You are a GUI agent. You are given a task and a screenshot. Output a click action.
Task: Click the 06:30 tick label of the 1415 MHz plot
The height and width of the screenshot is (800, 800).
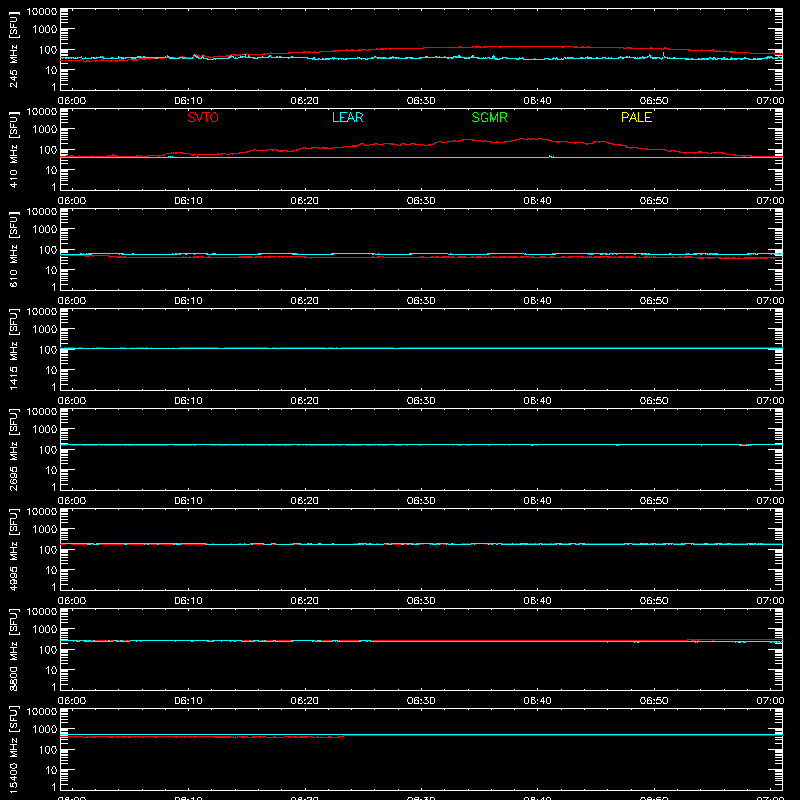(421, 401)
